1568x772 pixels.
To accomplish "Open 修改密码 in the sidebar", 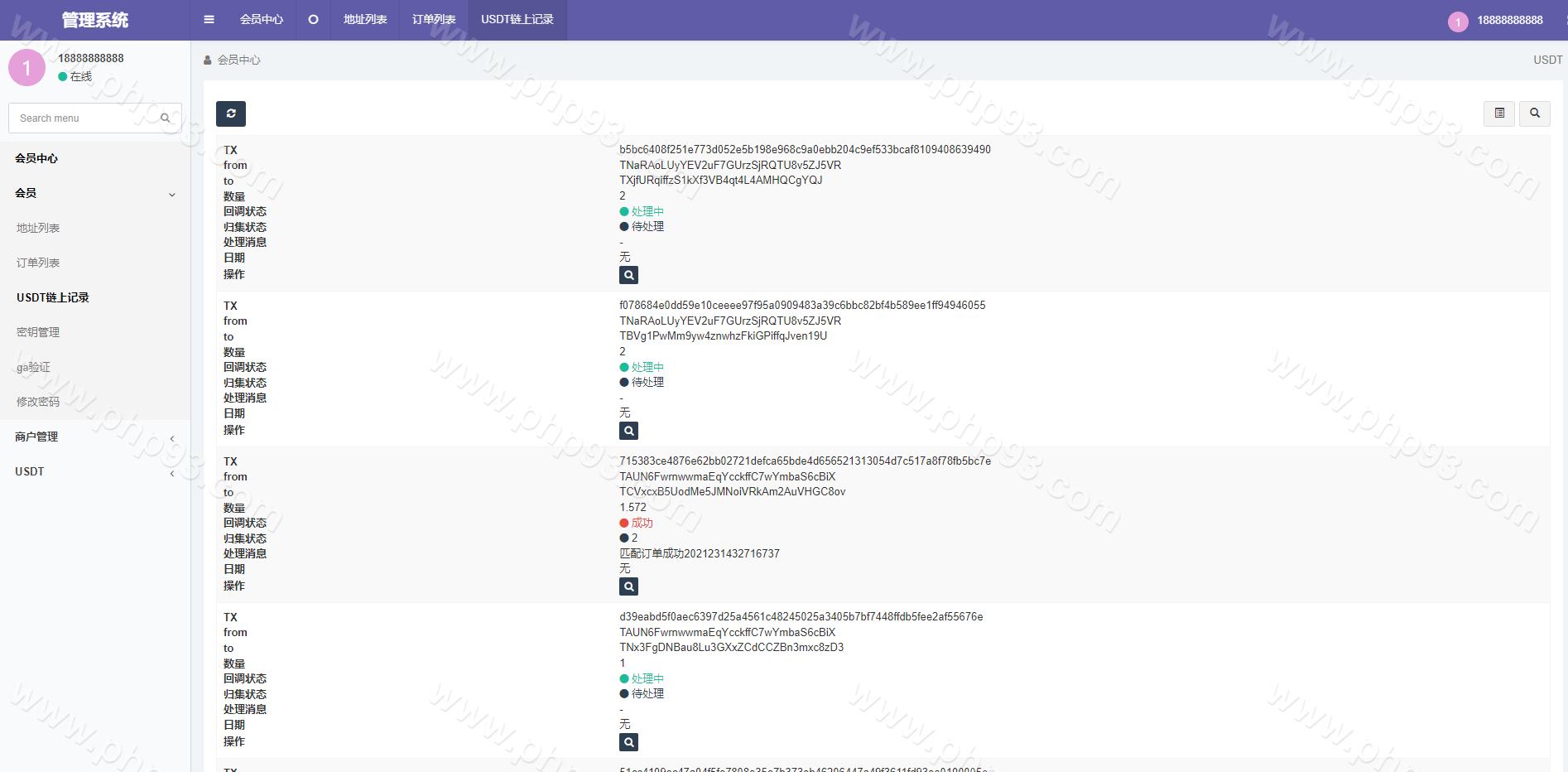I will point(38,402).
